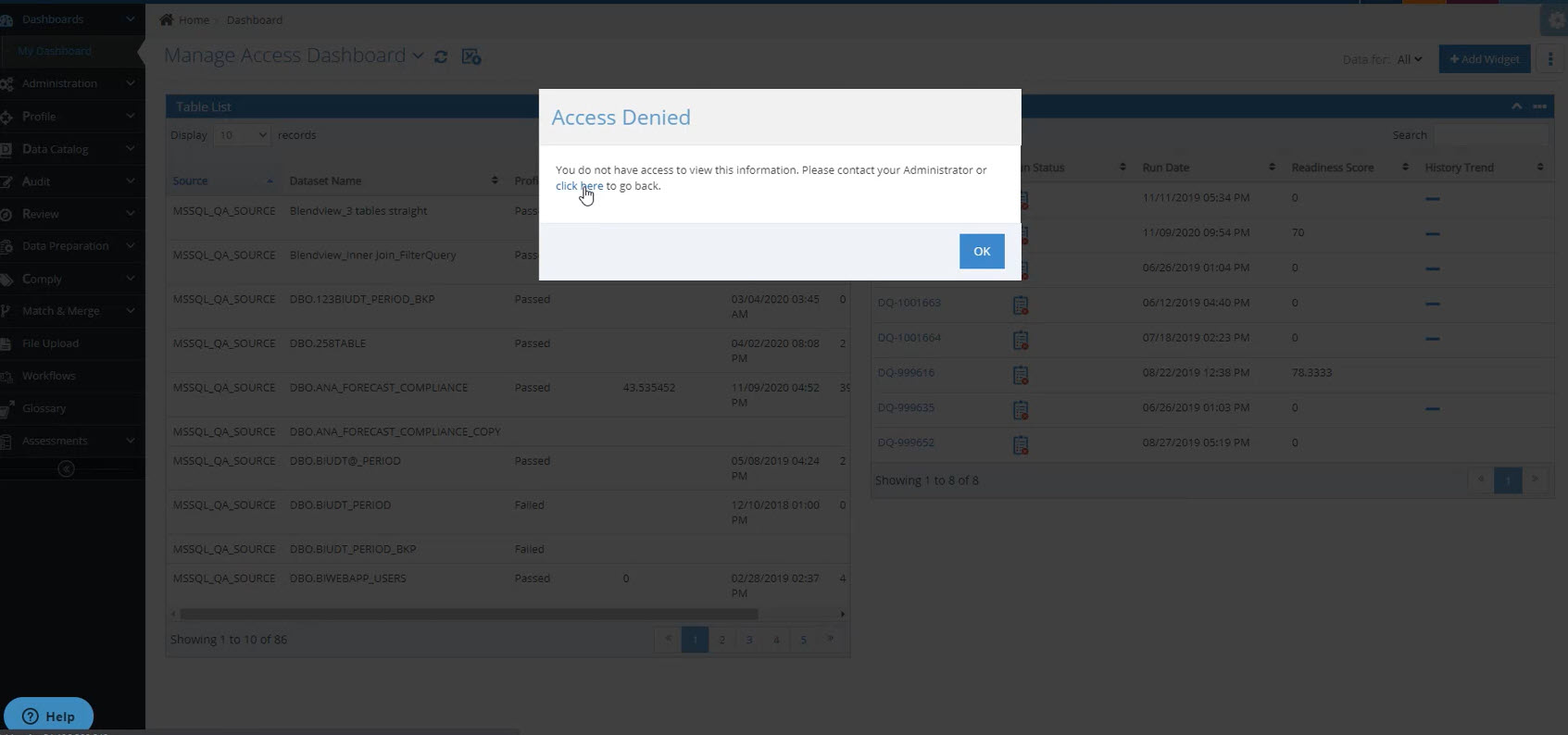This screenshot has width=1568, height=735.
Task: Open the gear settings icon at top right
Action: click(x=1556, y=20)
